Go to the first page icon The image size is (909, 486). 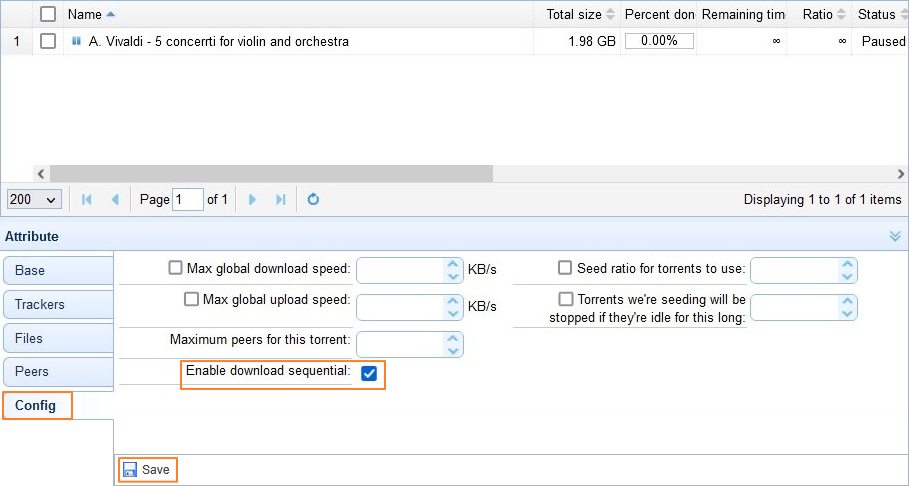tap(87, 200)
